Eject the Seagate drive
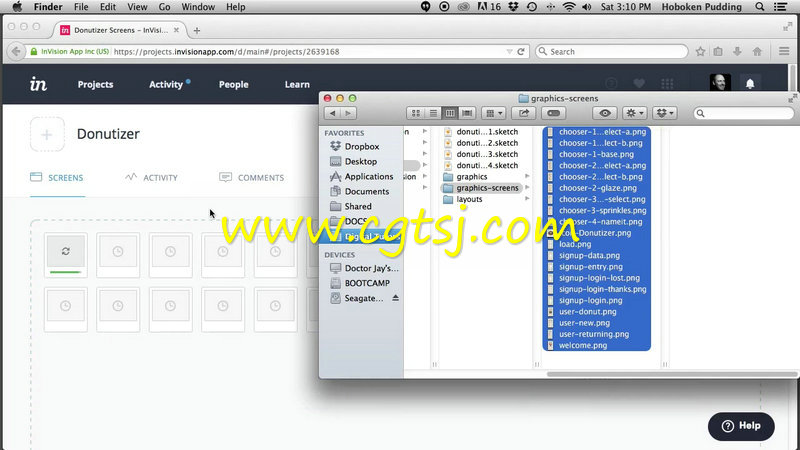This screenshot has height=450, width=800. click(395, 298)
